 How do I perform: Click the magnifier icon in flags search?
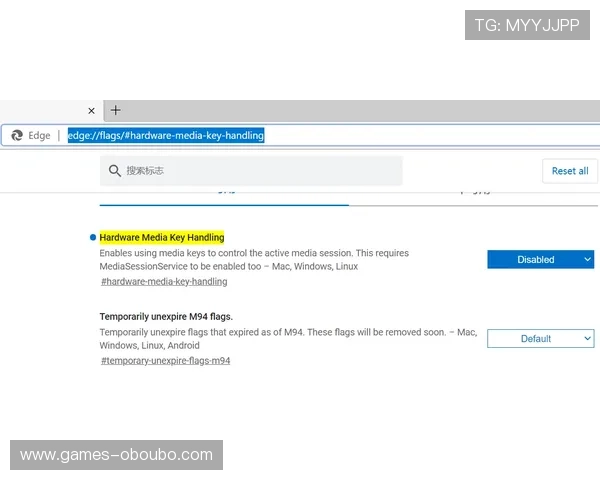pyautogui.click(x=115, y=171)
